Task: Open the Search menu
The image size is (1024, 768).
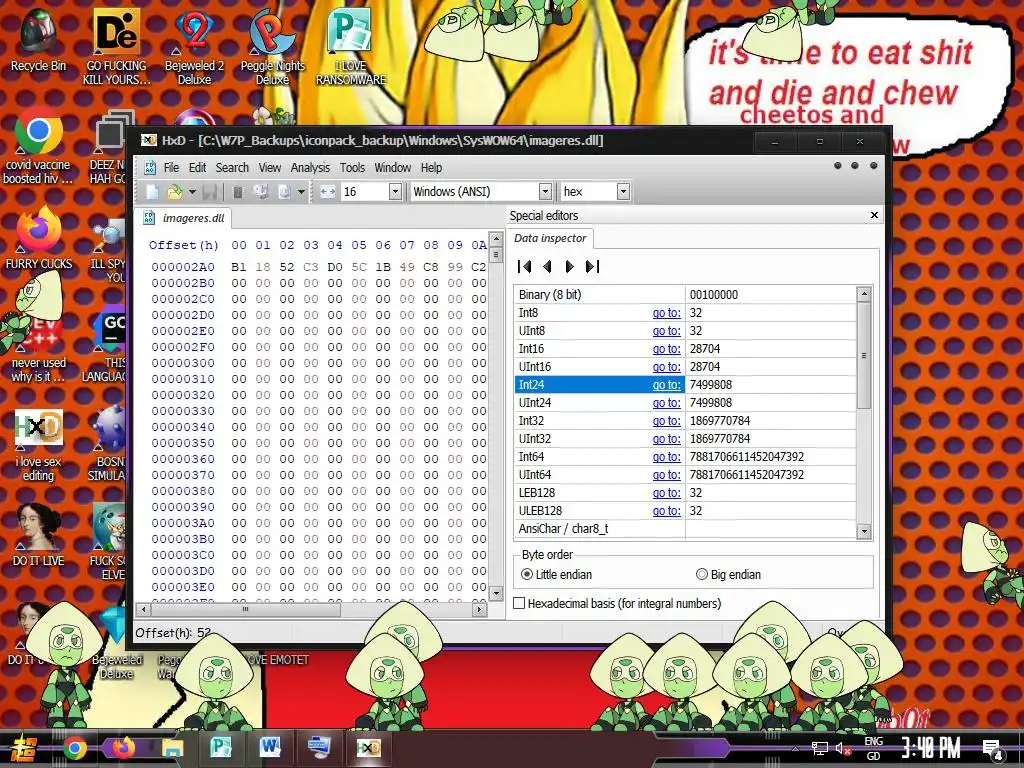Action: (x=232, y=168)
